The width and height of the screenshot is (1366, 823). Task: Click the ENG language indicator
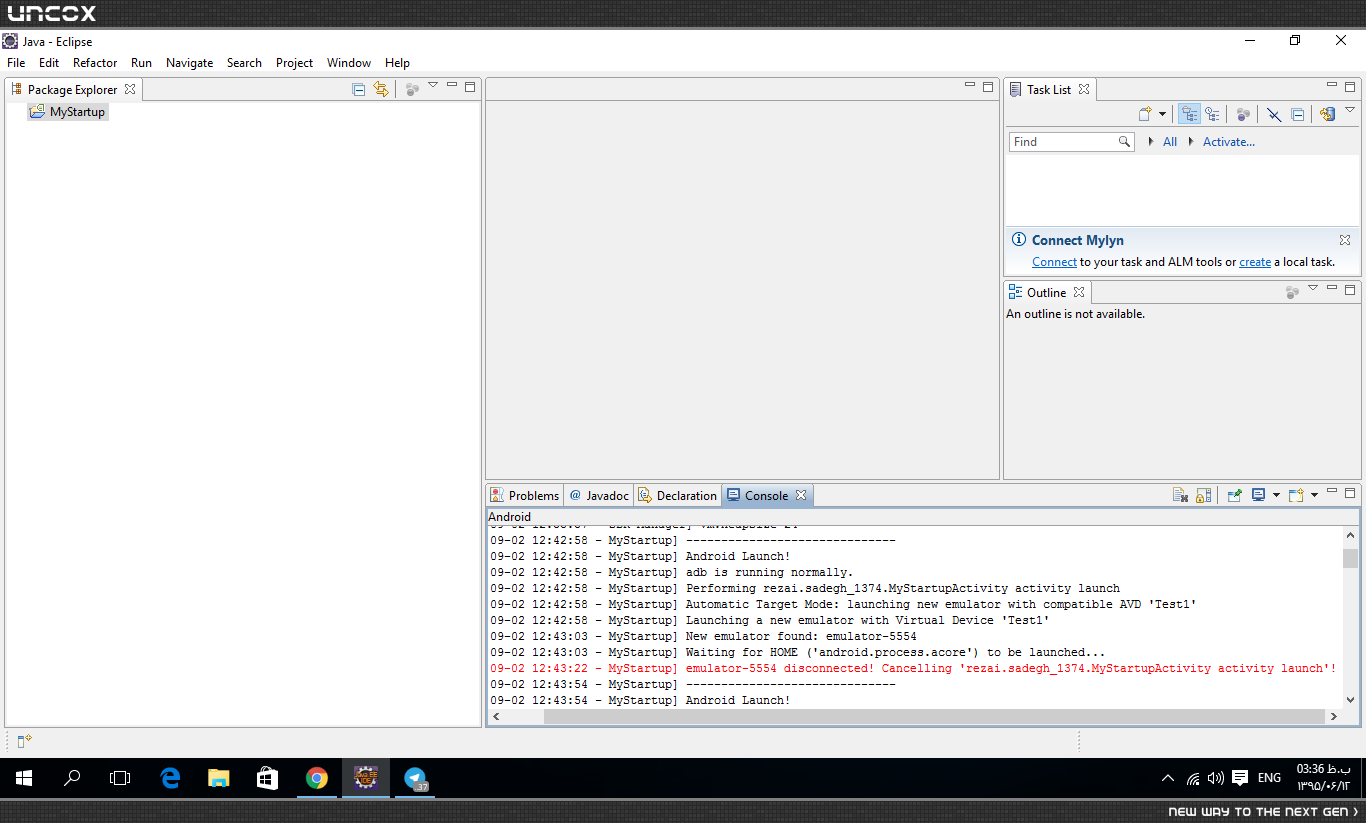[x=1269, y=778]
